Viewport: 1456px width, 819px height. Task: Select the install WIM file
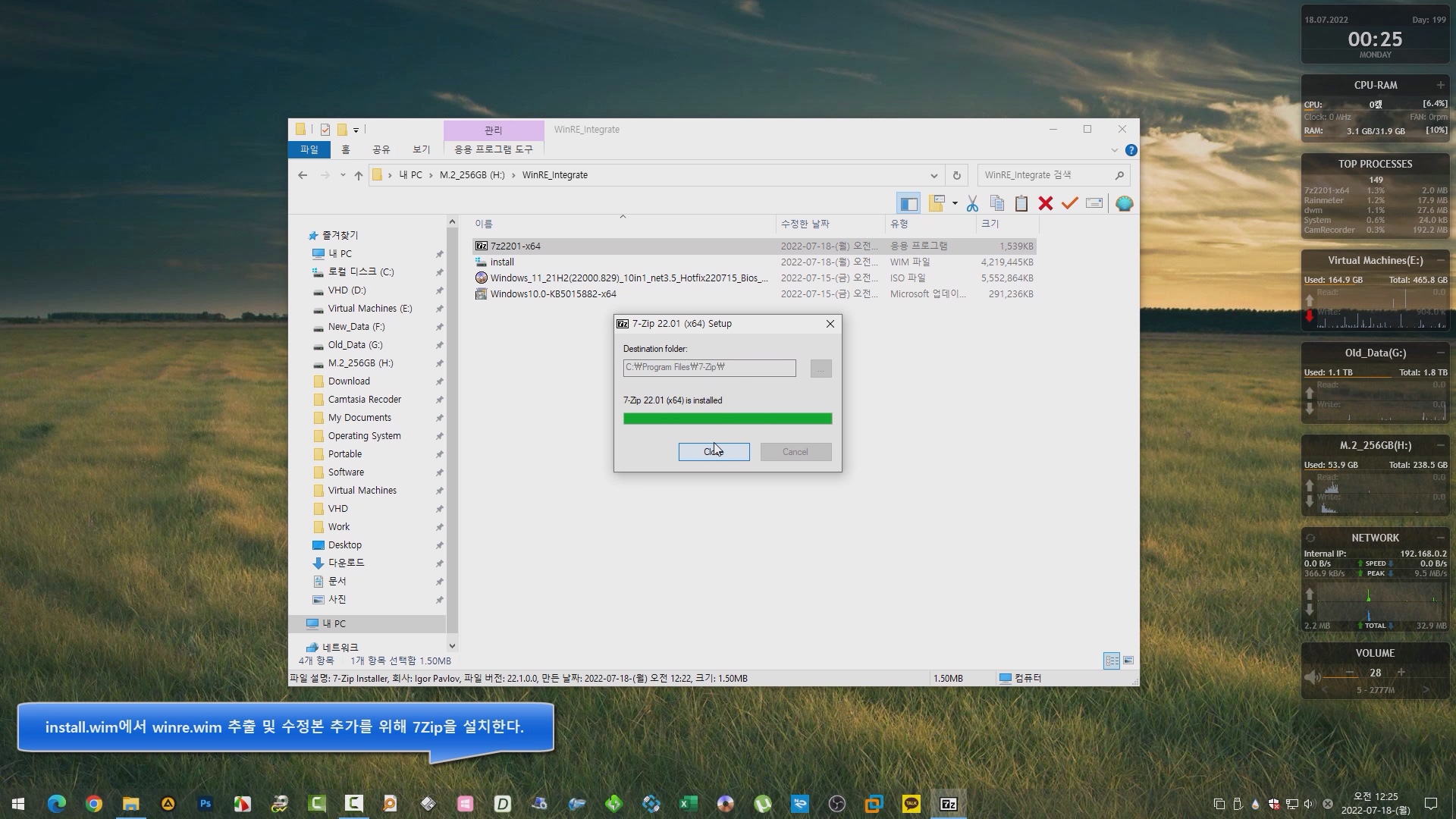[x=754, y=262]
